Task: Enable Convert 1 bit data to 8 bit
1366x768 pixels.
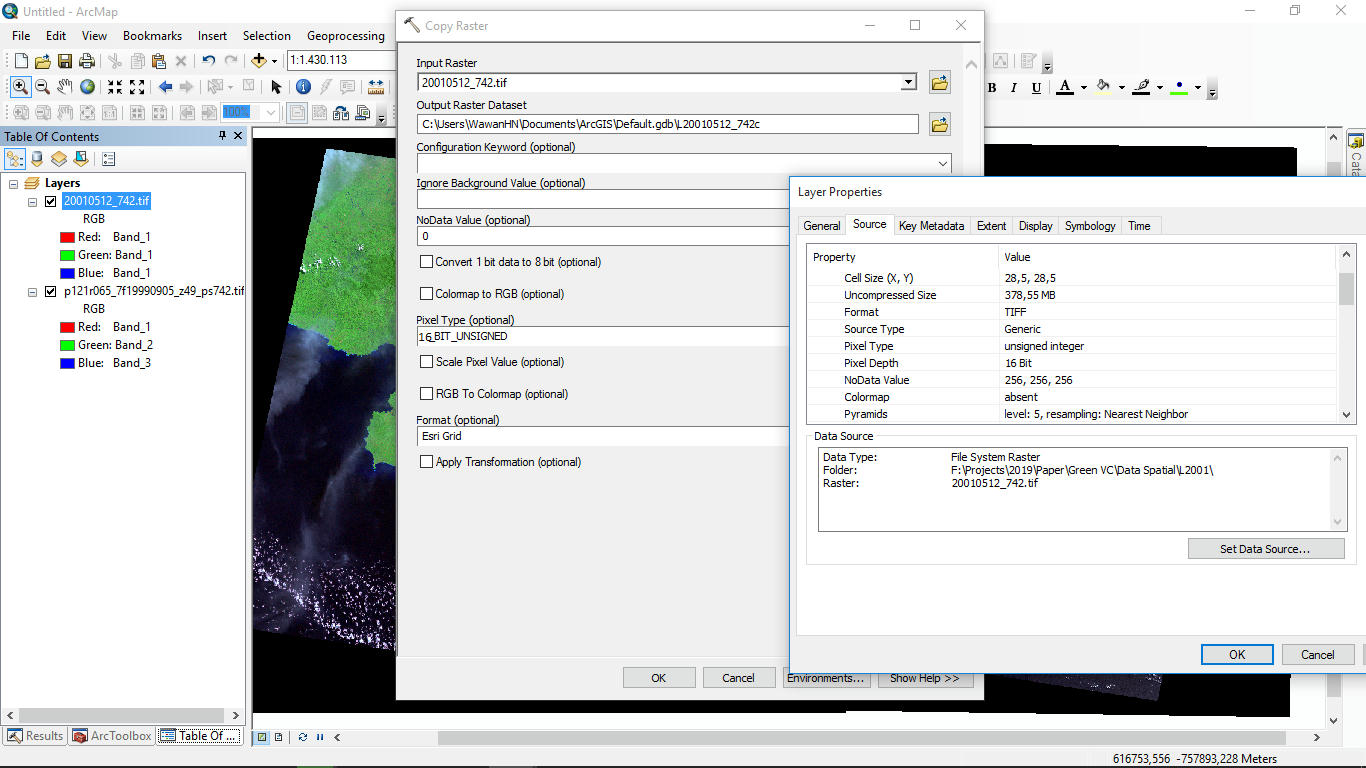Action: (x=427, y=262)
